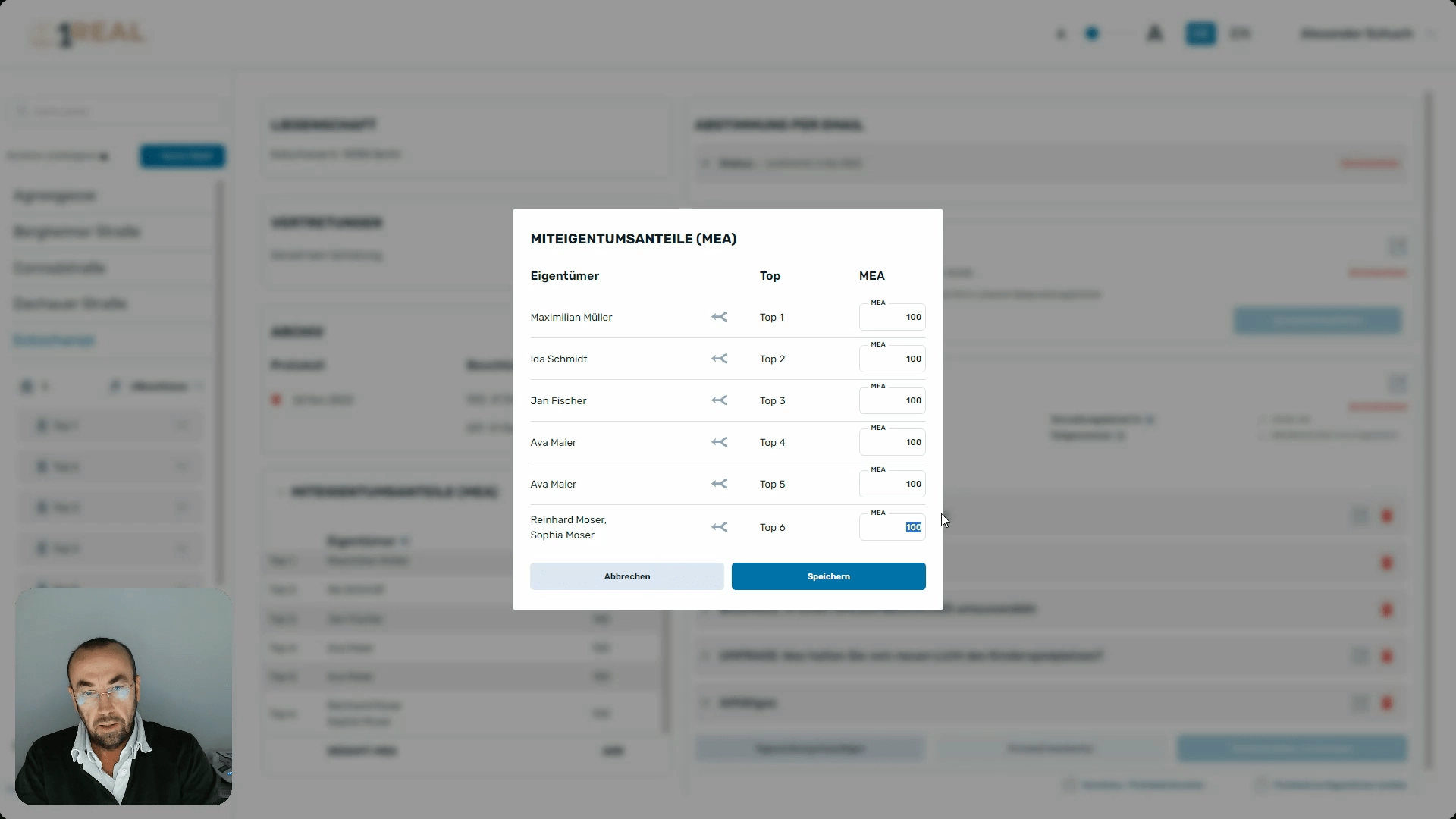Edit the MEA field for Top 5
1456x819 pixels.
coord(892,484)
